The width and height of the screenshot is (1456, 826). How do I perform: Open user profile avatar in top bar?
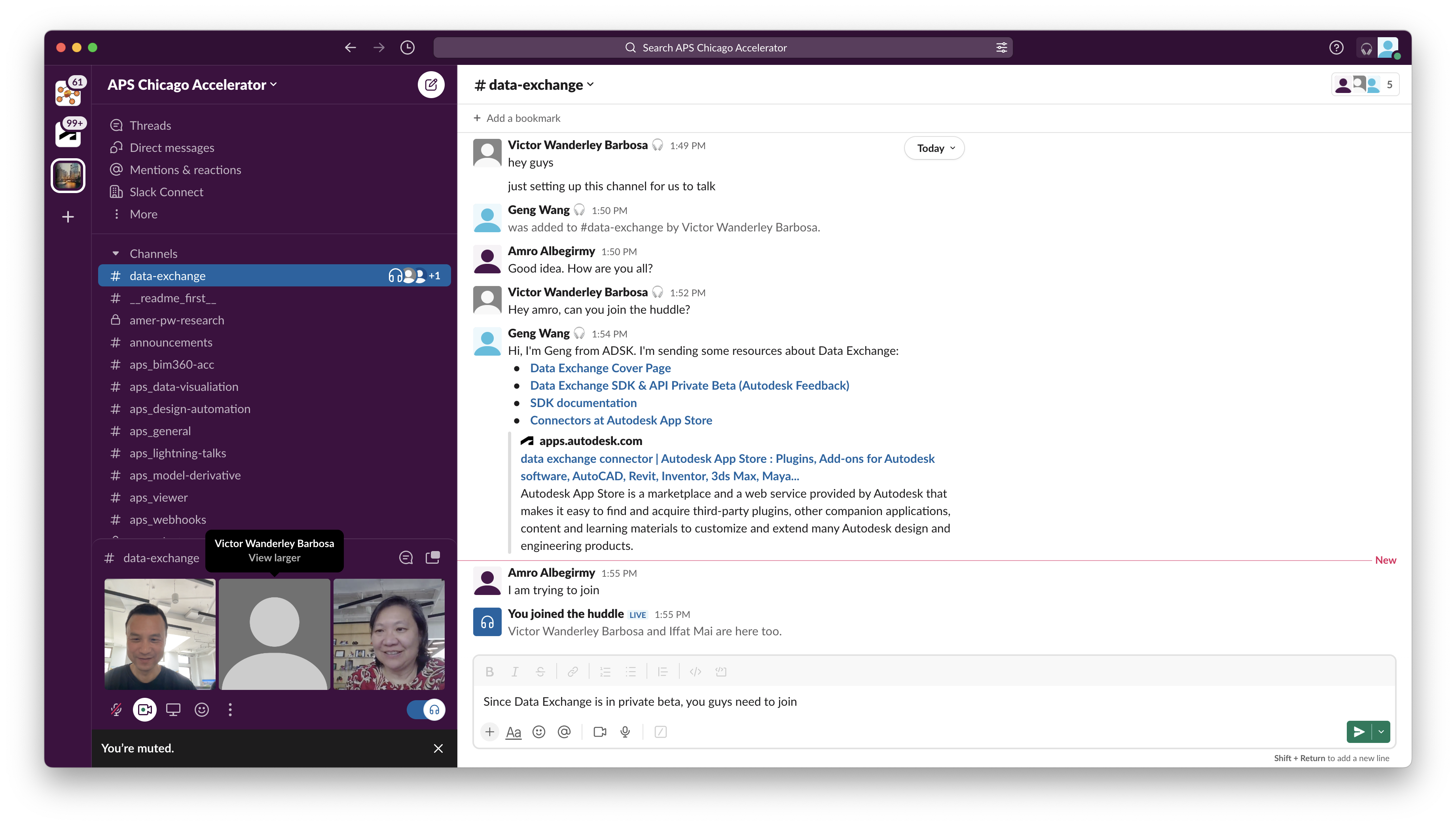tap(1388, 47)
